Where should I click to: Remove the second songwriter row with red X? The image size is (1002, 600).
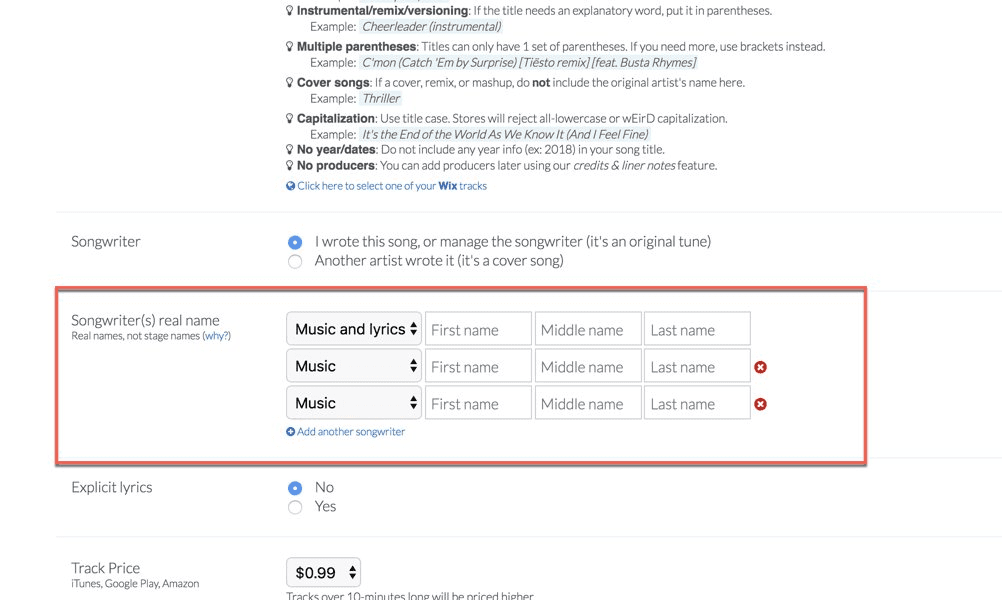point(760,367)
